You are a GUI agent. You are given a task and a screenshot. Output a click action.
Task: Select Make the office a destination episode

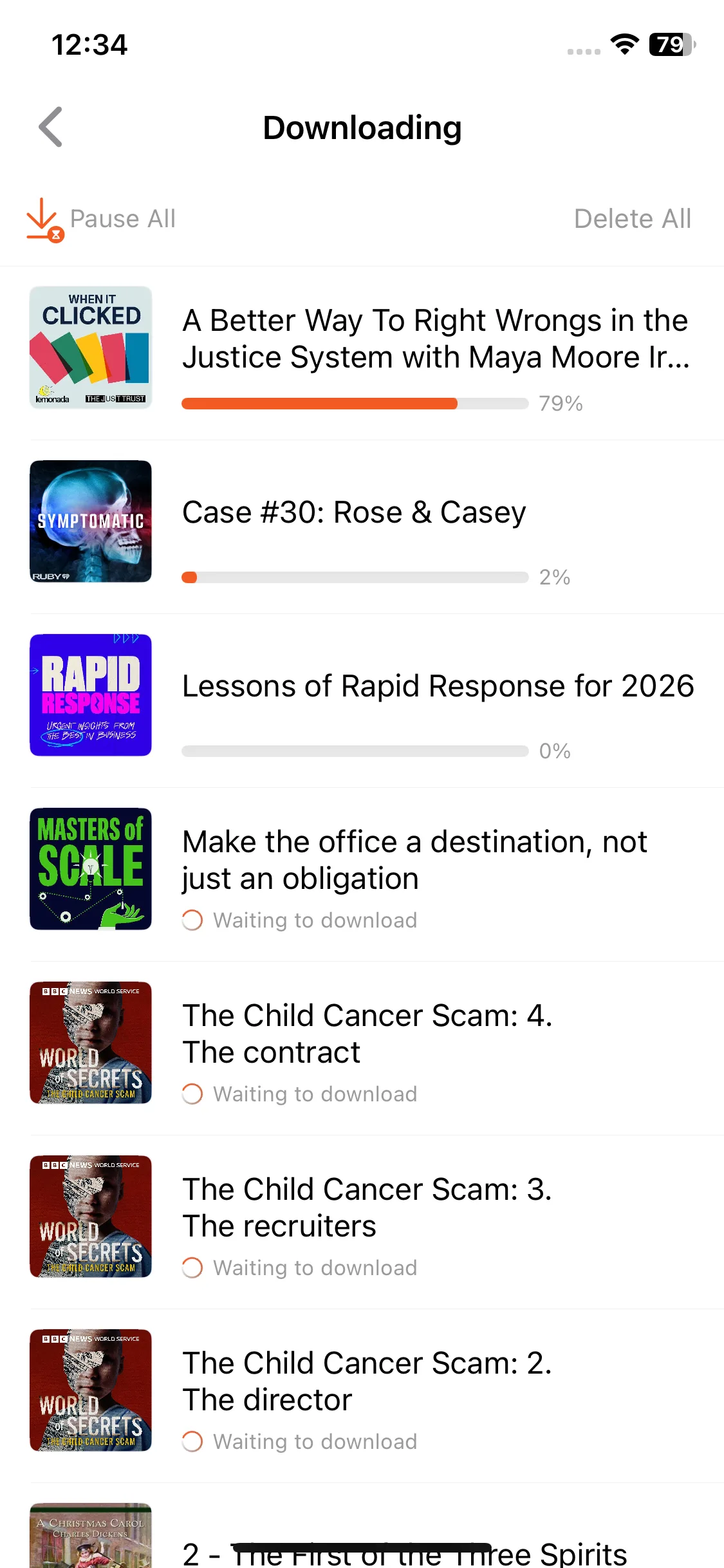pos(414,860)
